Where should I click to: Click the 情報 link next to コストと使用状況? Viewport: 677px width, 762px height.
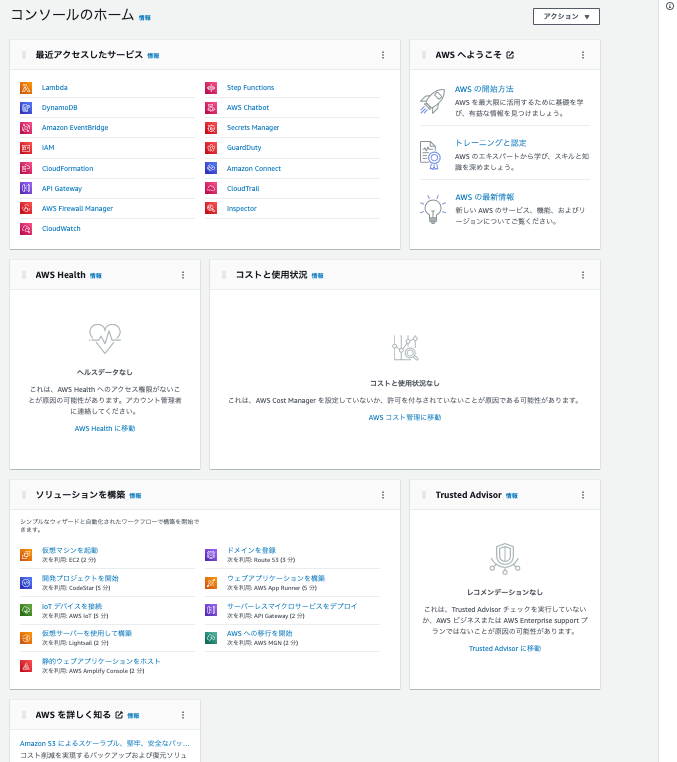[x=317, y=276]
